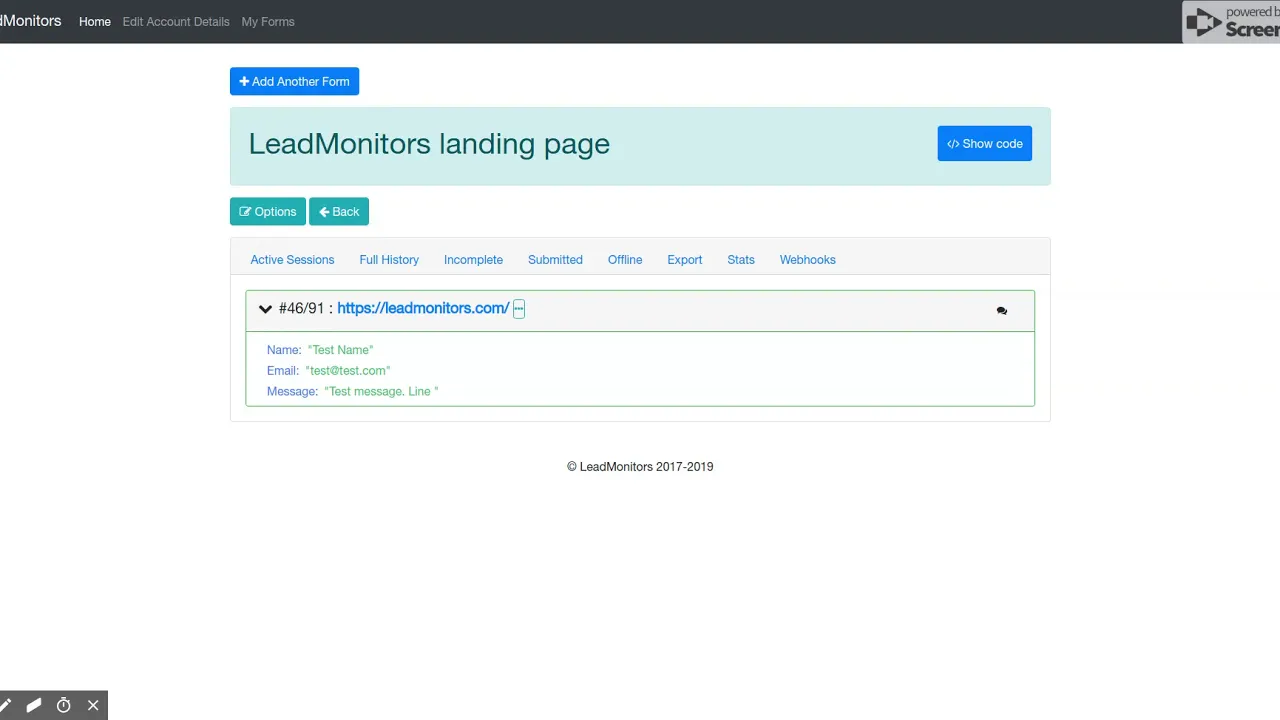The width and height of the screenshot is (1280, 720).
Task: Close the drawing overlay toolbar with the X
Action: pyautogui.click(x=93, y=705)
